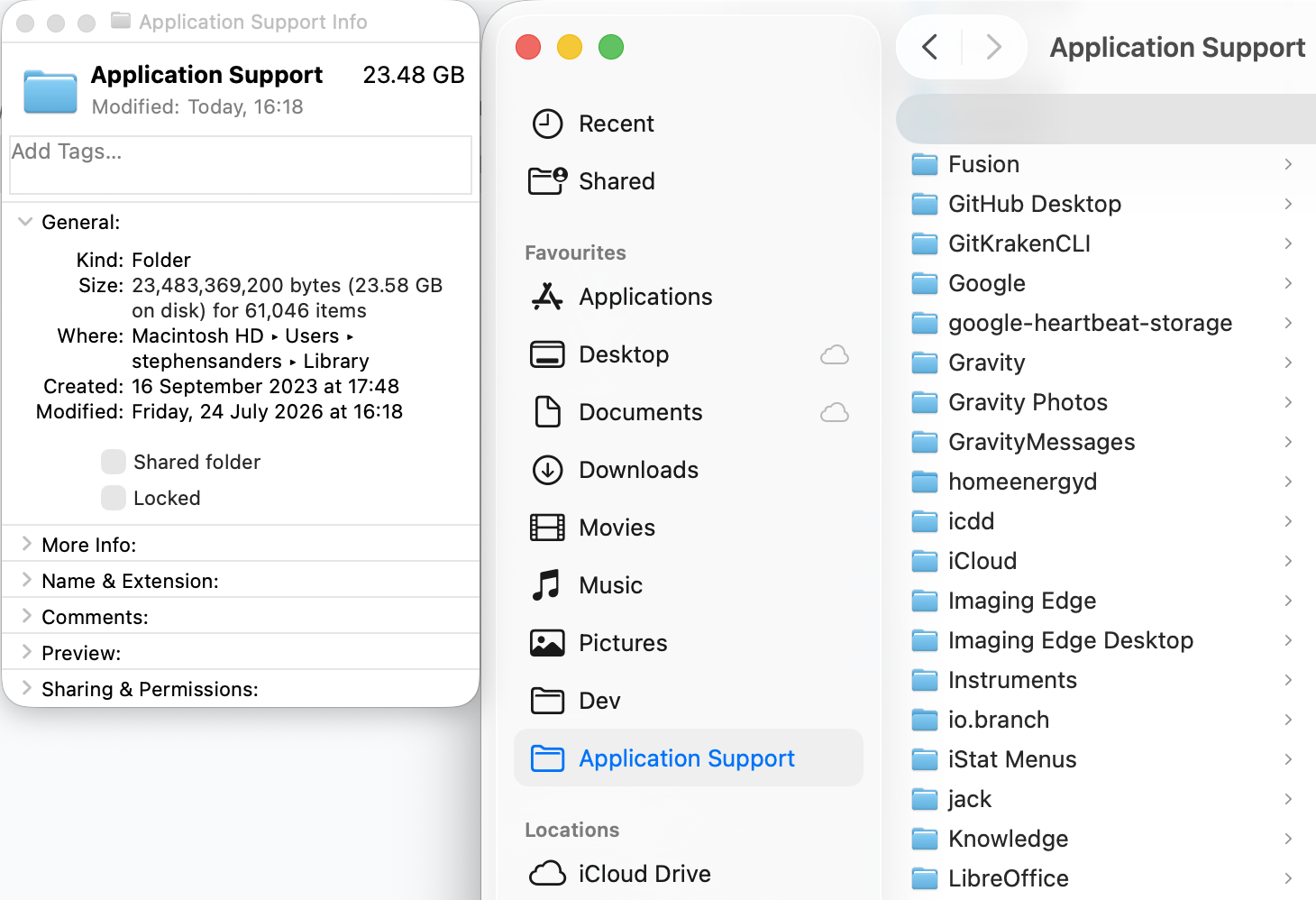Click the Desktop icon in sidebar
The image size is (1316, 900).
[x=547, y=354]
